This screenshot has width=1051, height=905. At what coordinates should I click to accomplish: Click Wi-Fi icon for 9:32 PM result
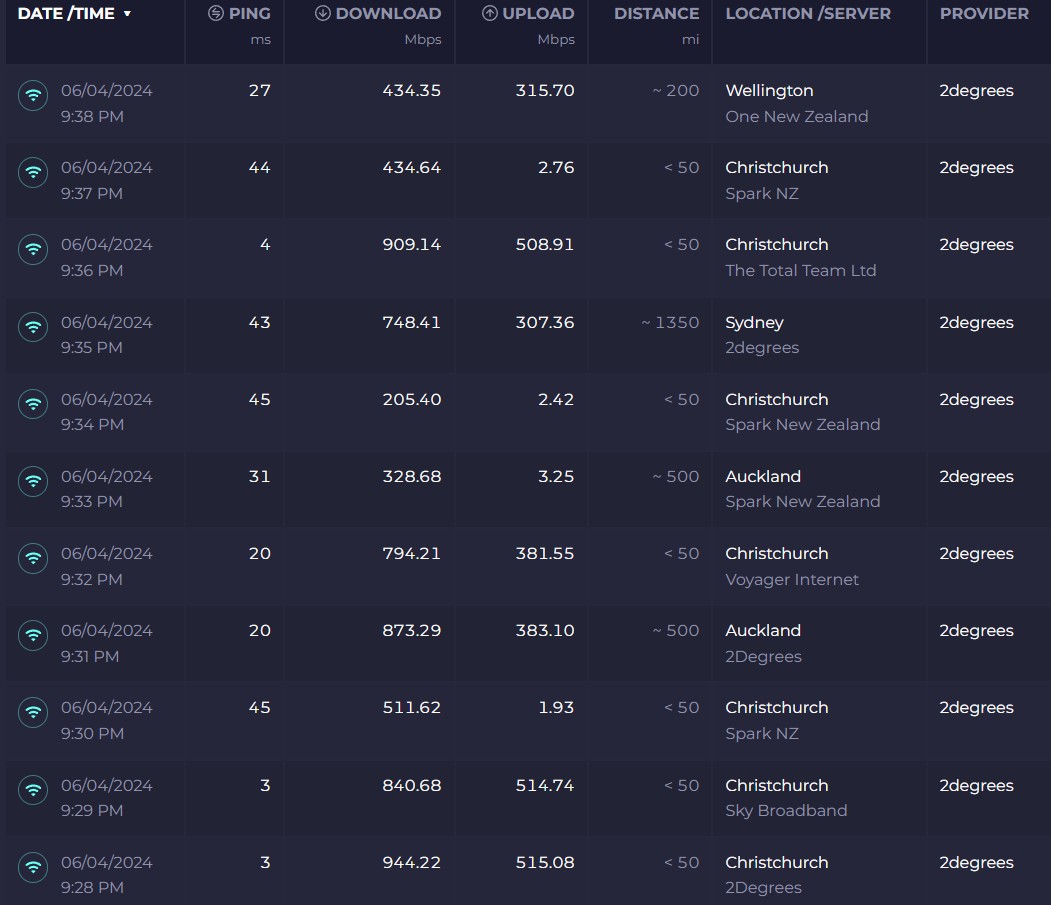33,558
